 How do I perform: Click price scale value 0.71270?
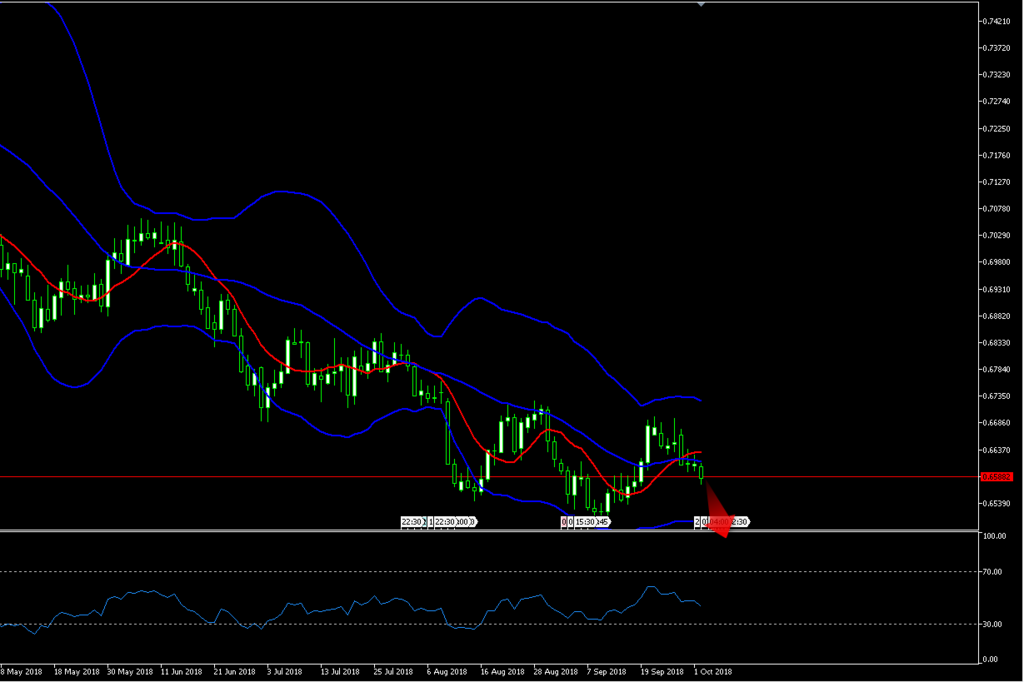[x=997, y=182]
